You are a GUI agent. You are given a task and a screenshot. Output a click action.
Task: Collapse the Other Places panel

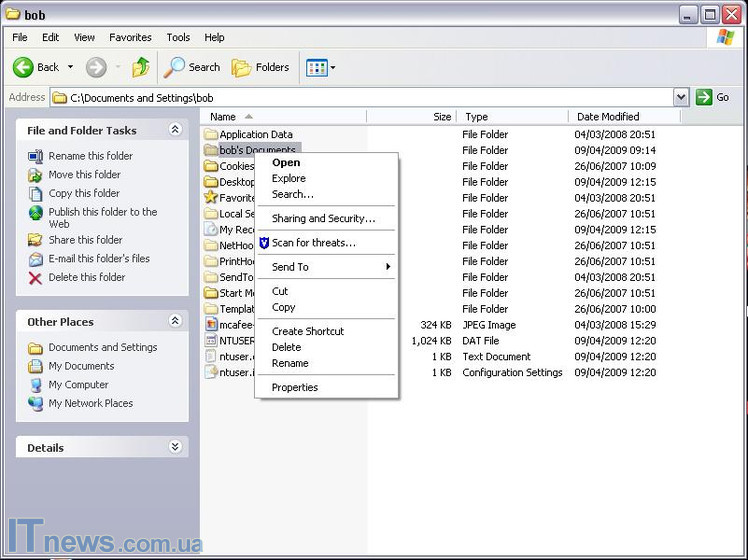pos(175,322)
